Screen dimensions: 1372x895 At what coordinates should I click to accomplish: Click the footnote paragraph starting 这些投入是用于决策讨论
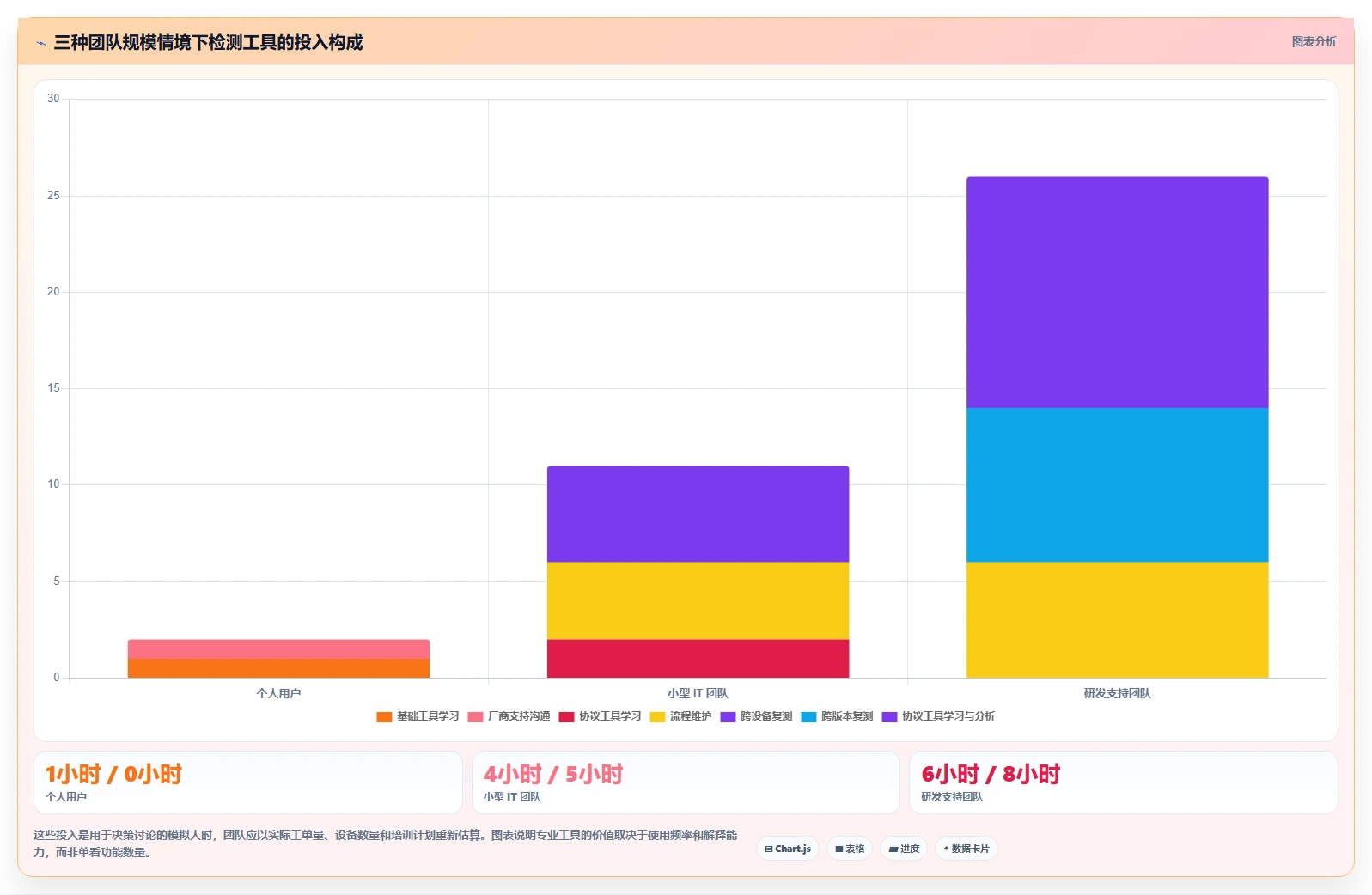(385, 843)
